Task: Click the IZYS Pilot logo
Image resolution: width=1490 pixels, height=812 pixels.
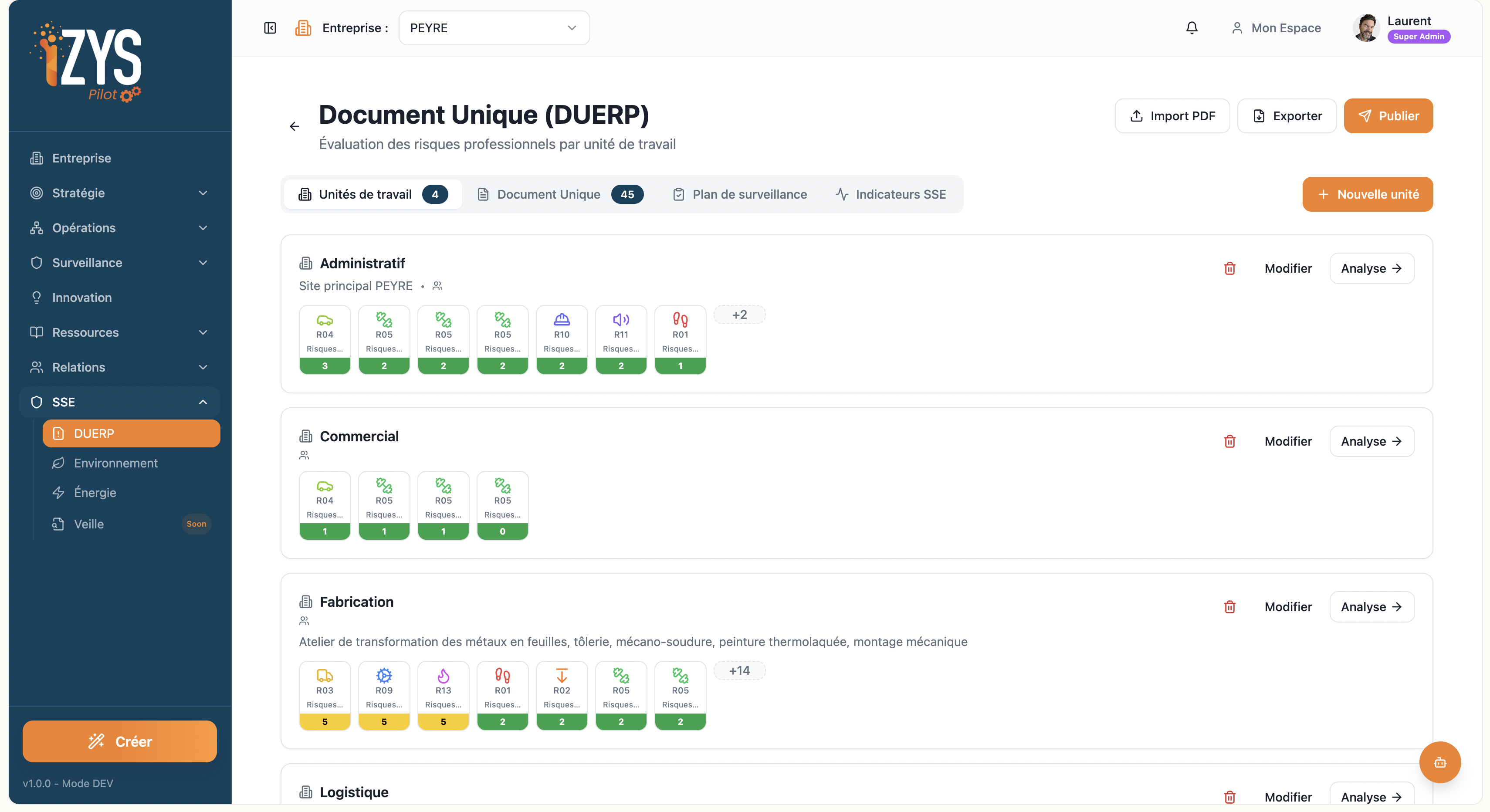Action: (x=85, y=62)
